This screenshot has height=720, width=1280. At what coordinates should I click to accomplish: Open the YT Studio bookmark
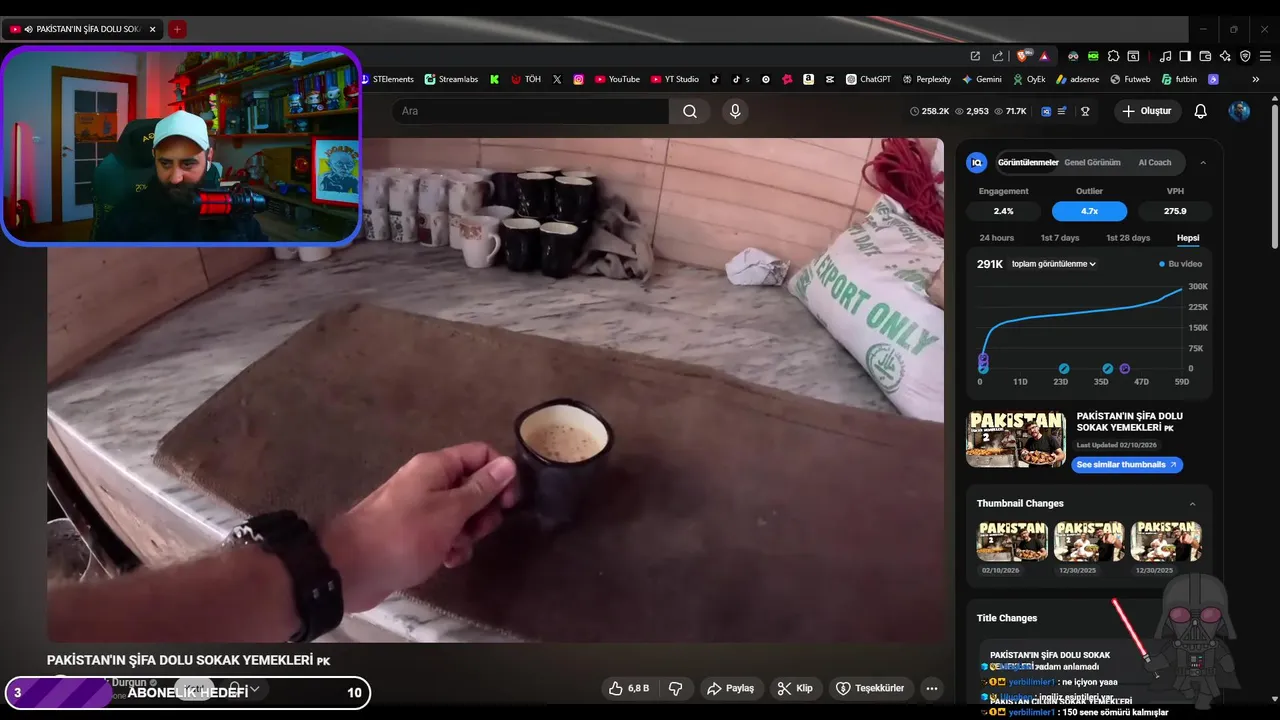(x=675, y=79)
